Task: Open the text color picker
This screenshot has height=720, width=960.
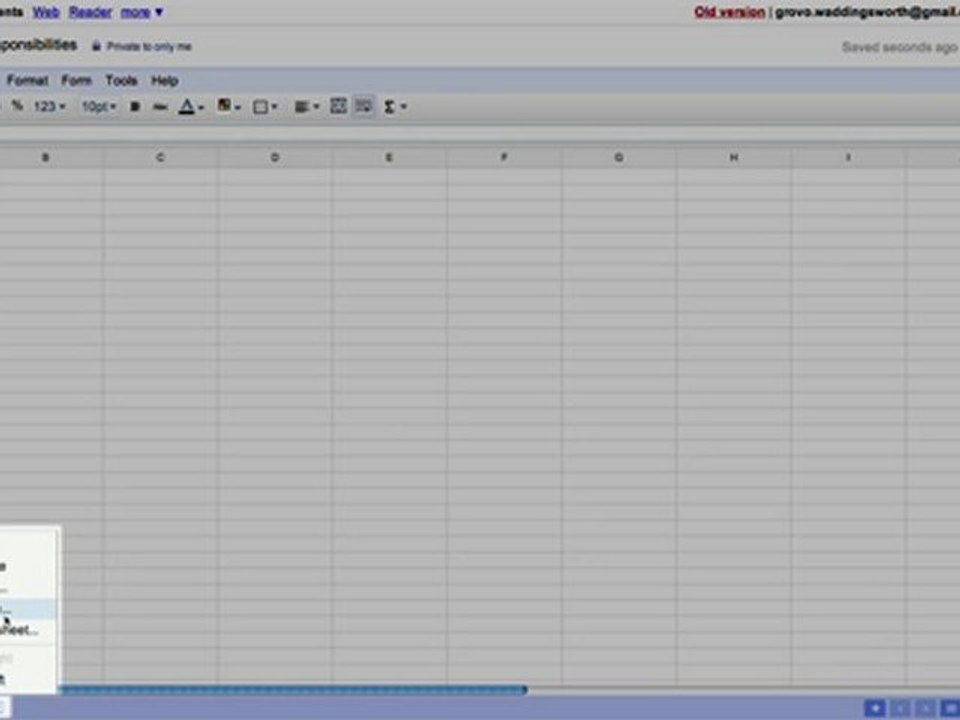Action: click(x=190, y=107)
